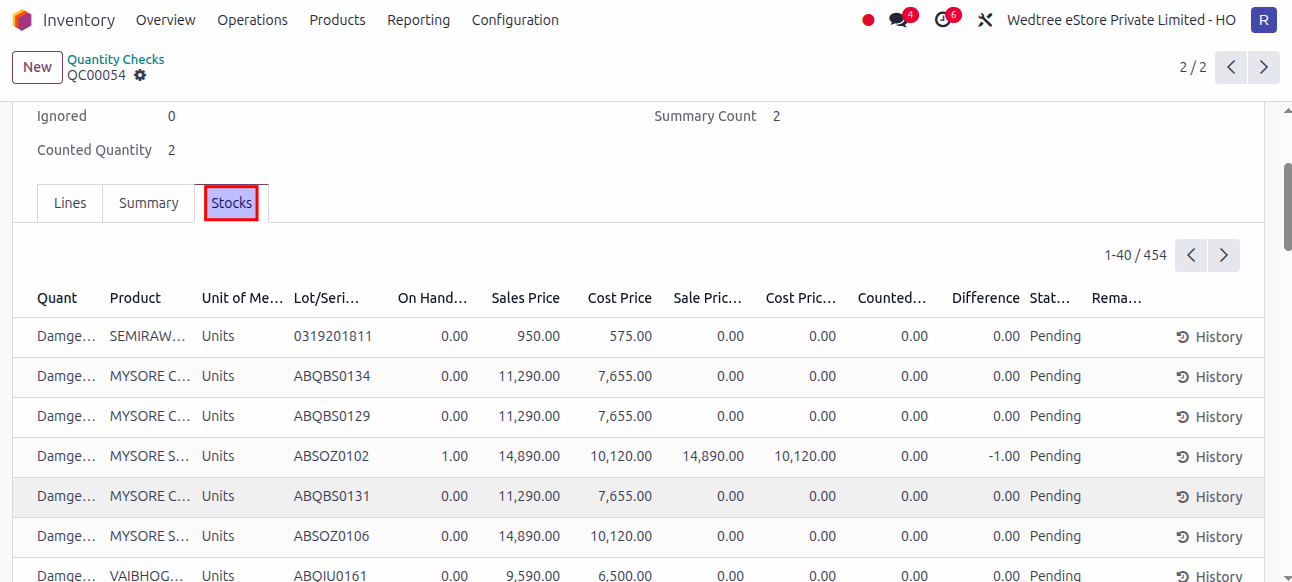Image resolution: width=1292 pixels, height=582 pixels.
Task: View History for lot ABSOZ0102
Action: coord(1209,456)
